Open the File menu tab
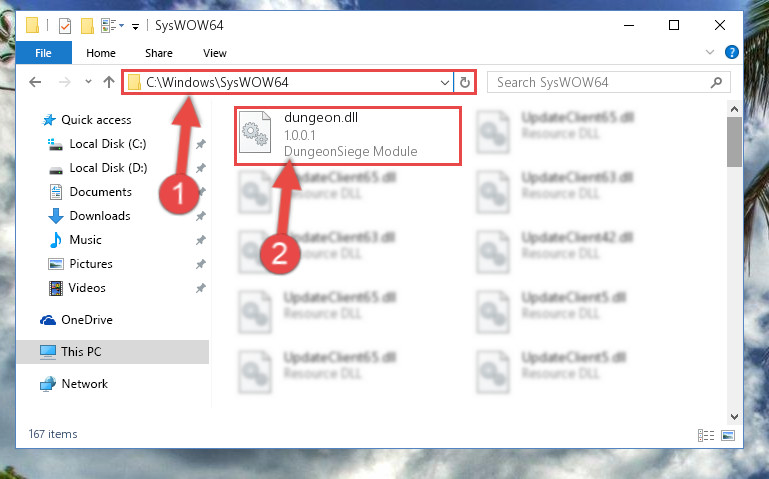Screen dimensions: 769x479 click(43, 53)
